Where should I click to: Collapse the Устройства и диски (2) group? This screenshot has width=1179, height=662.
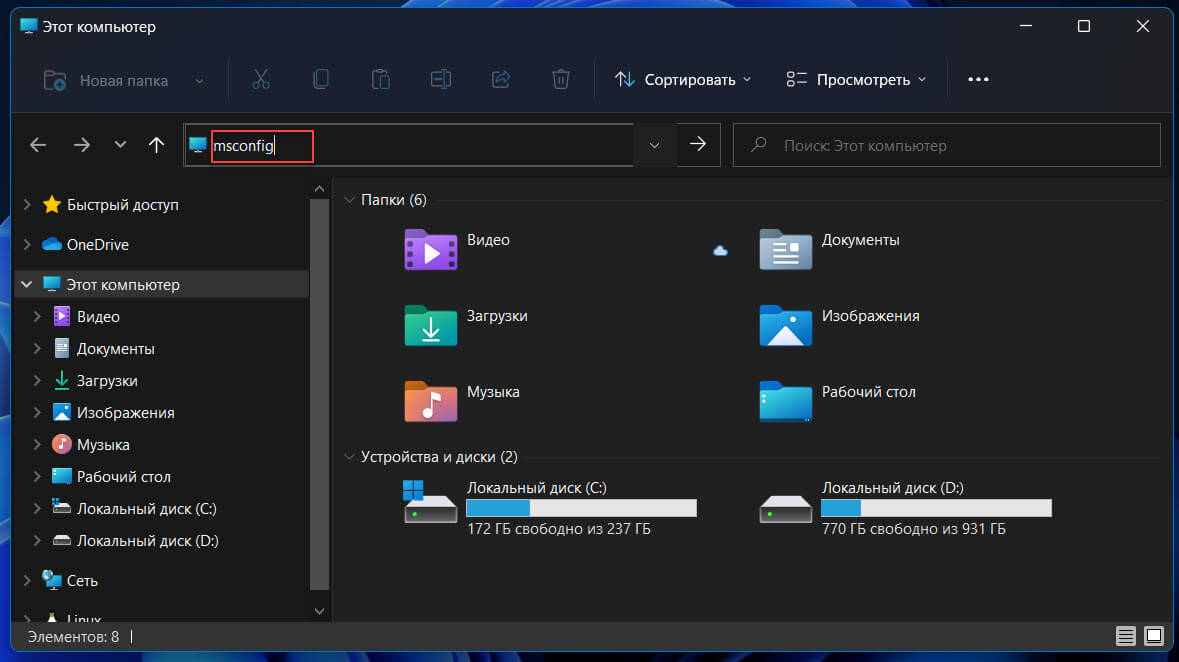(349, 457)
